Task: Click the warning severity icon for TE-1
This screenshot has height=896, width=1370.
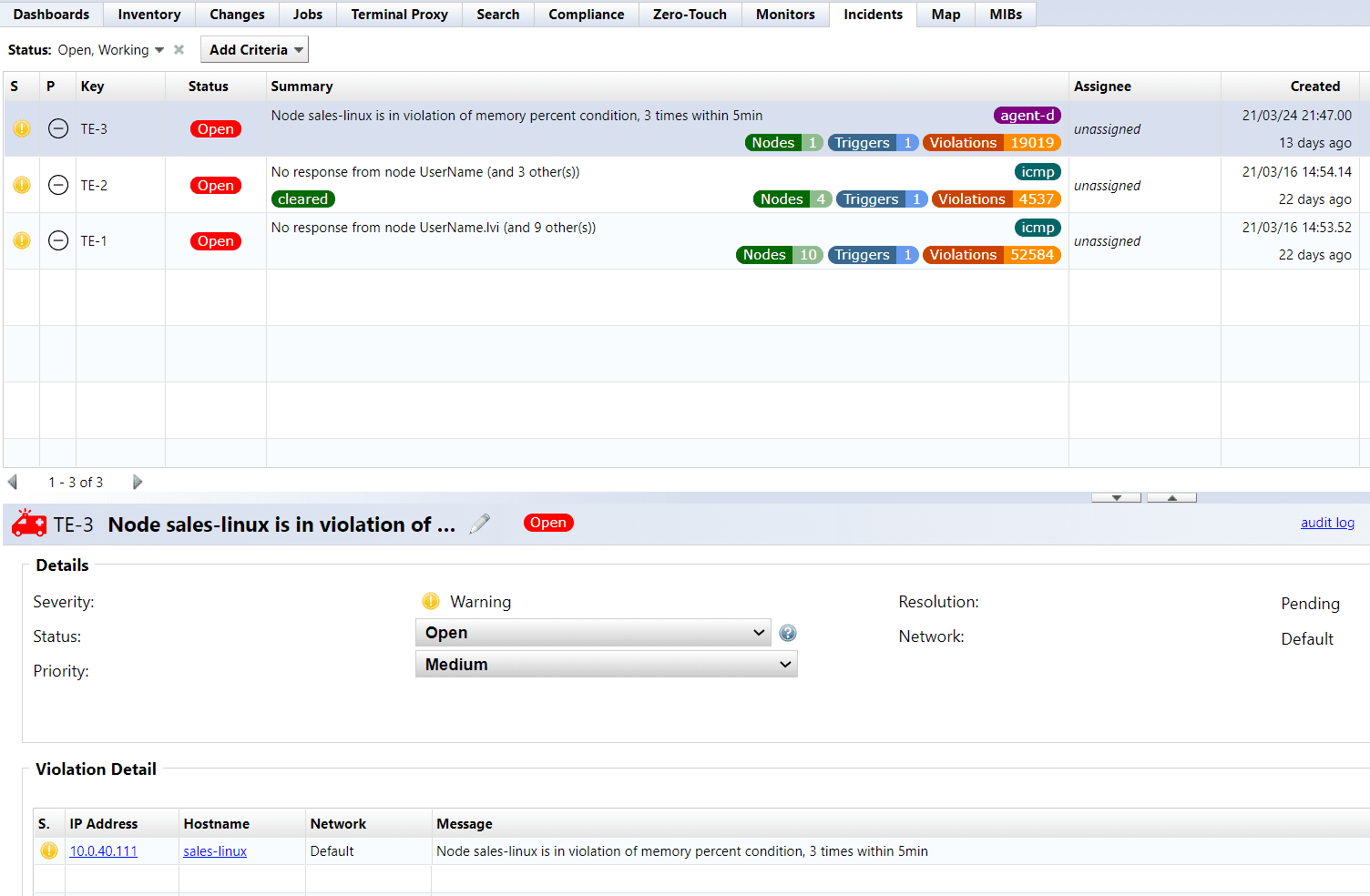Action: tap(22, 241)
